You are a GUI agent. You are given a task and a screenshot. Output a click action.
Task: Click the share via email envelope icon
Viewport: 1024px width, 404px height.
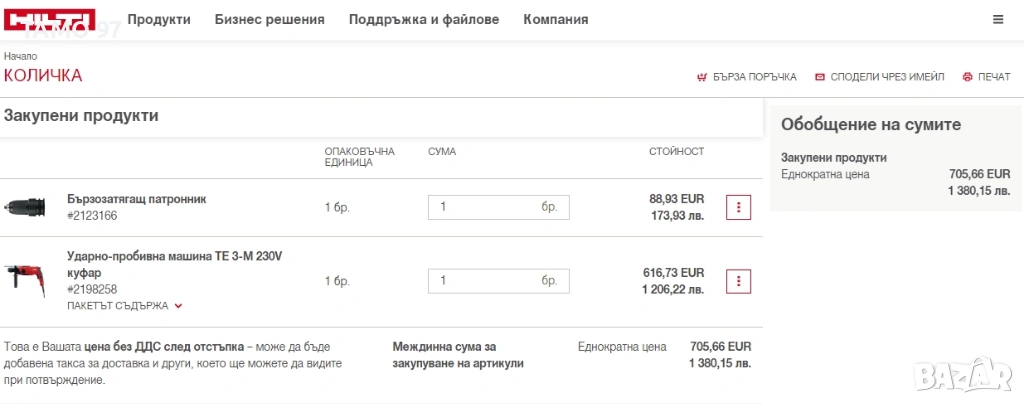click(x=820, y=77)
